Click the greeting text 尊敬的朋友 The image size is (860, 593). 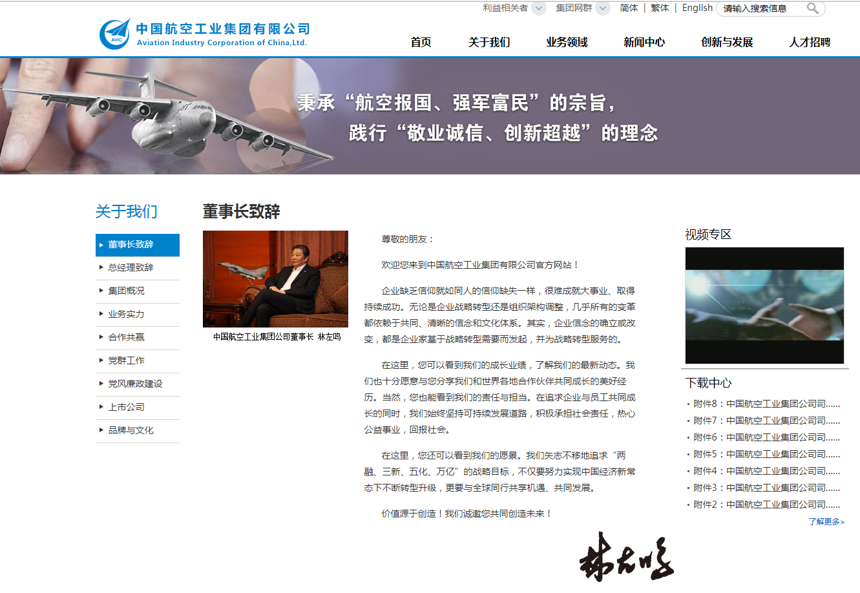[x=408, y=239]
